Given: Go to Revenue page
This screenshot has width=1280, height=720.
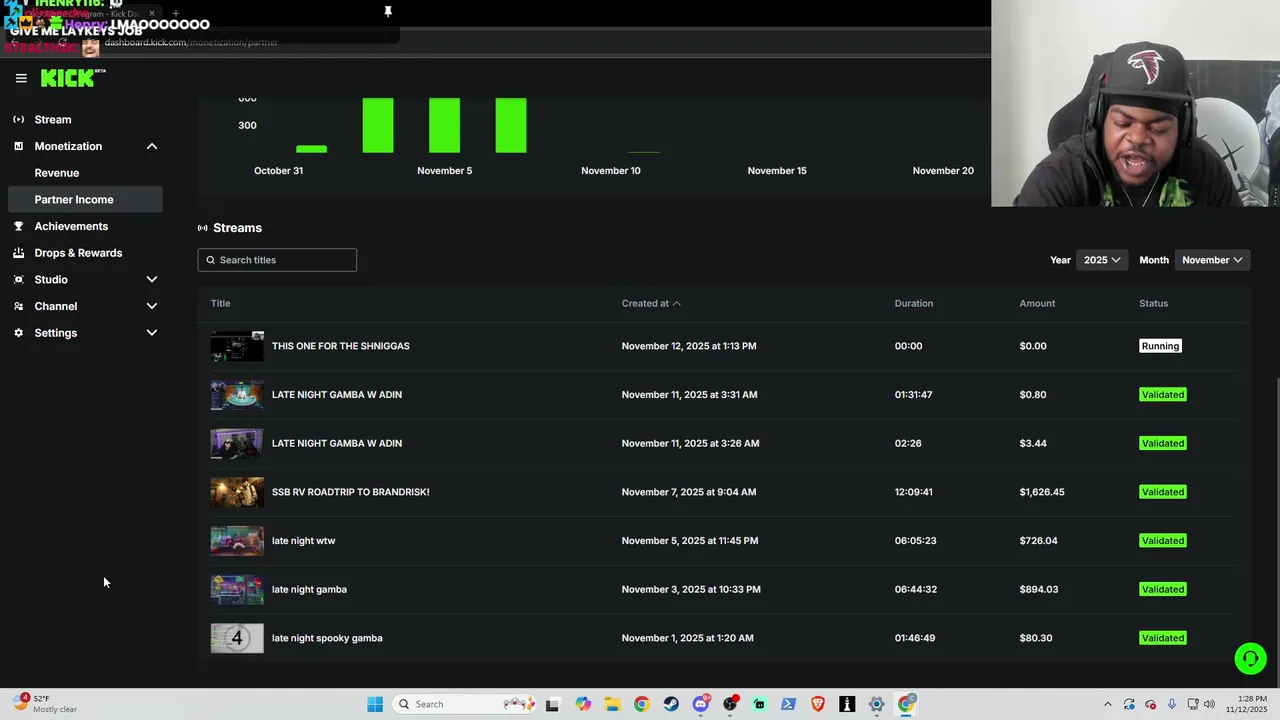Looking at the screenshot, I should pyautogui.click(x=57, y=173).
